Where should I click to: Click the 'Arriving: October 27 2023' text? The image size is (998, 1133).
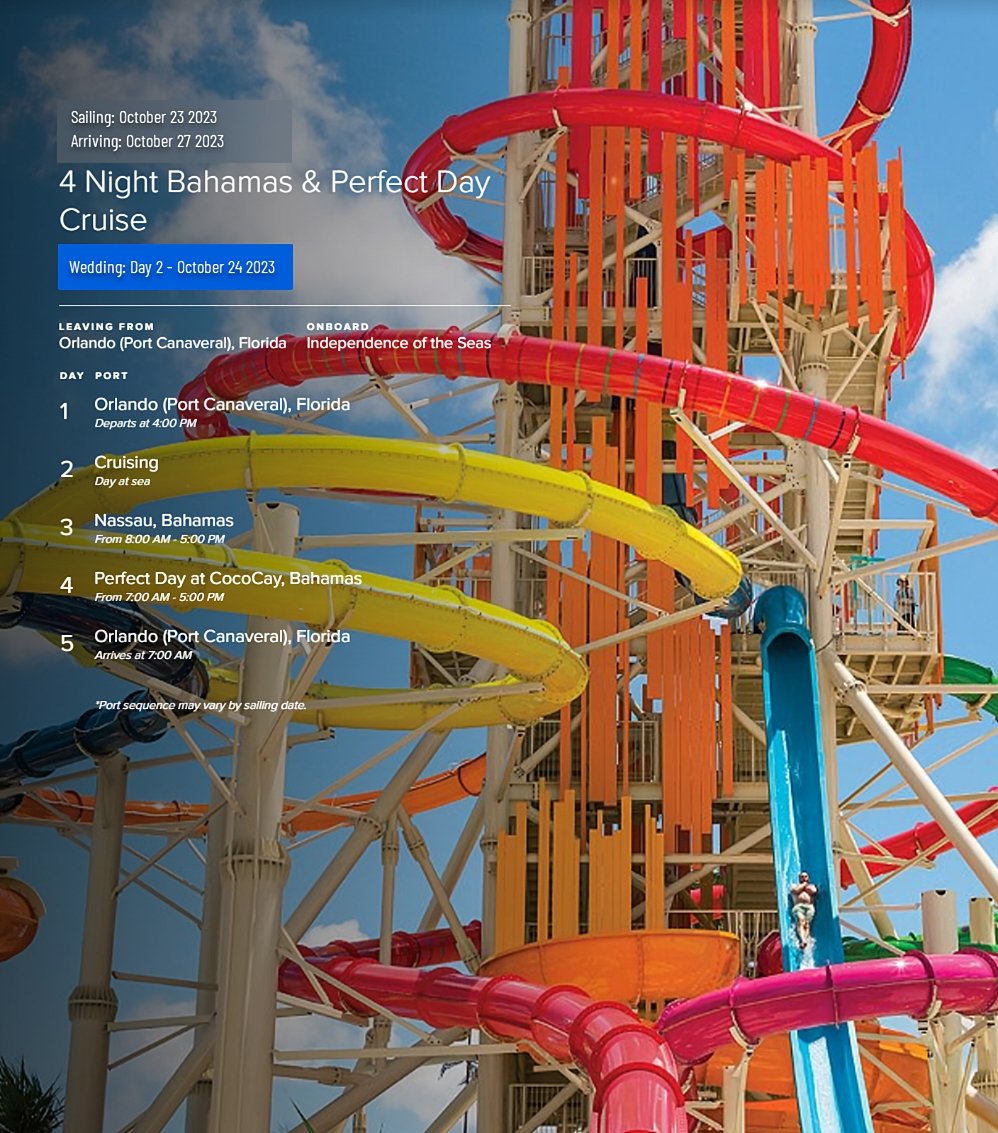[x=147, y=141]
